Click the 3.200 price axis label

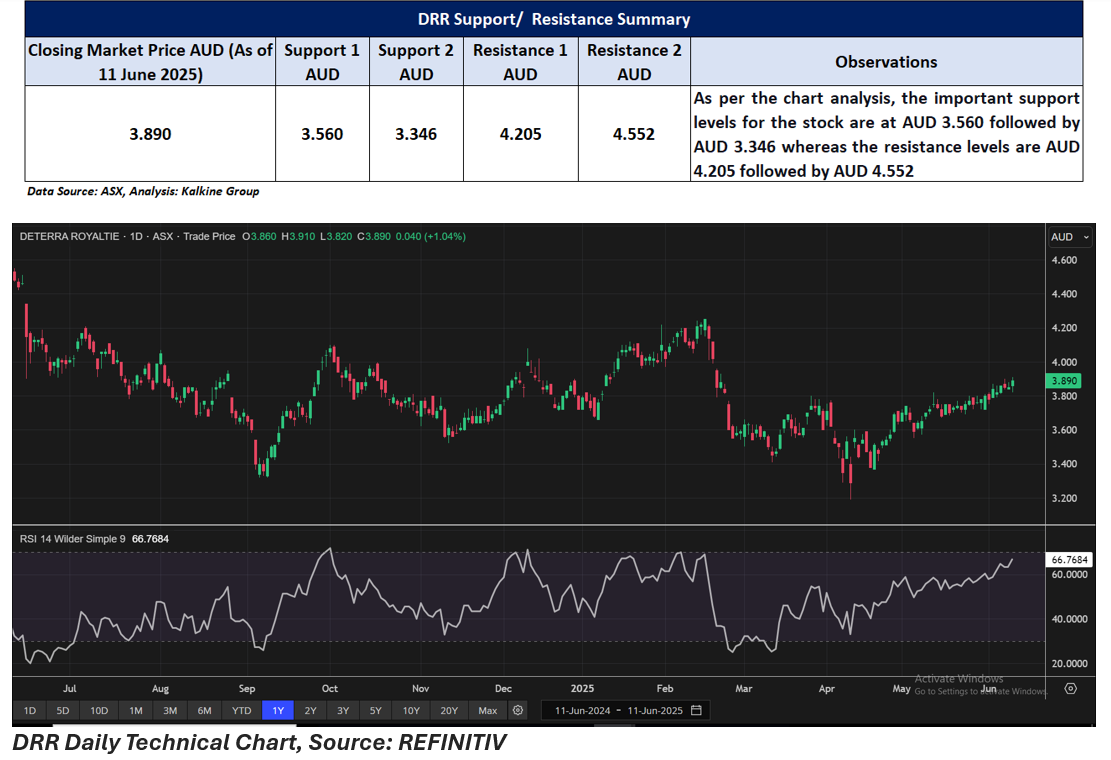(1064, 498)
